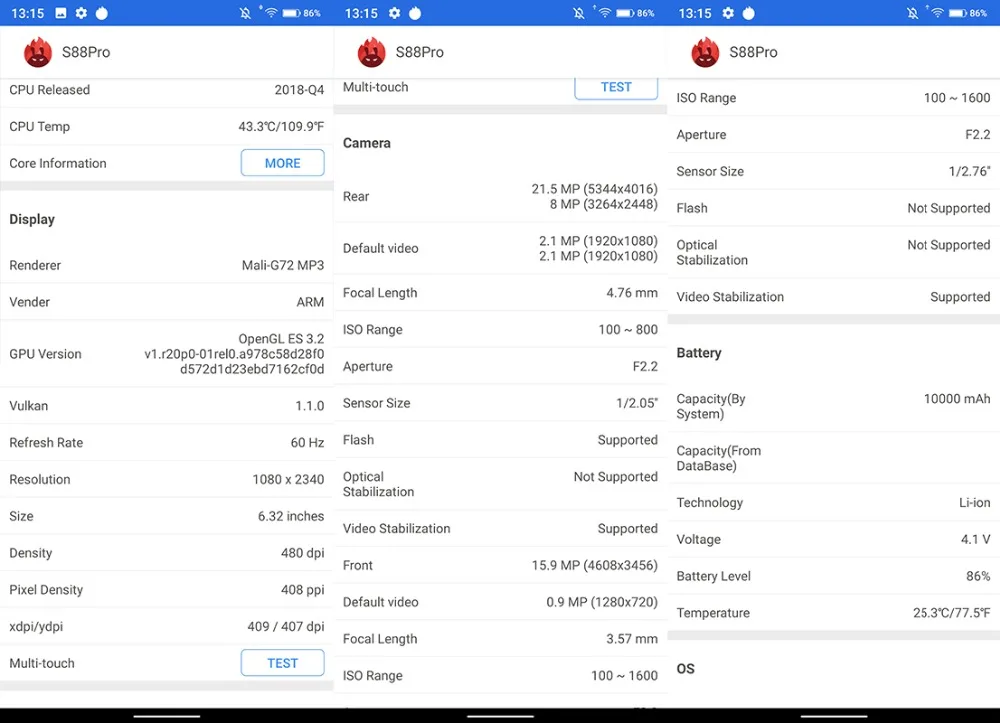The width and height of the screenshot is (1000, 723).
Task: Select the Vender value ARM
Action: 310,302
